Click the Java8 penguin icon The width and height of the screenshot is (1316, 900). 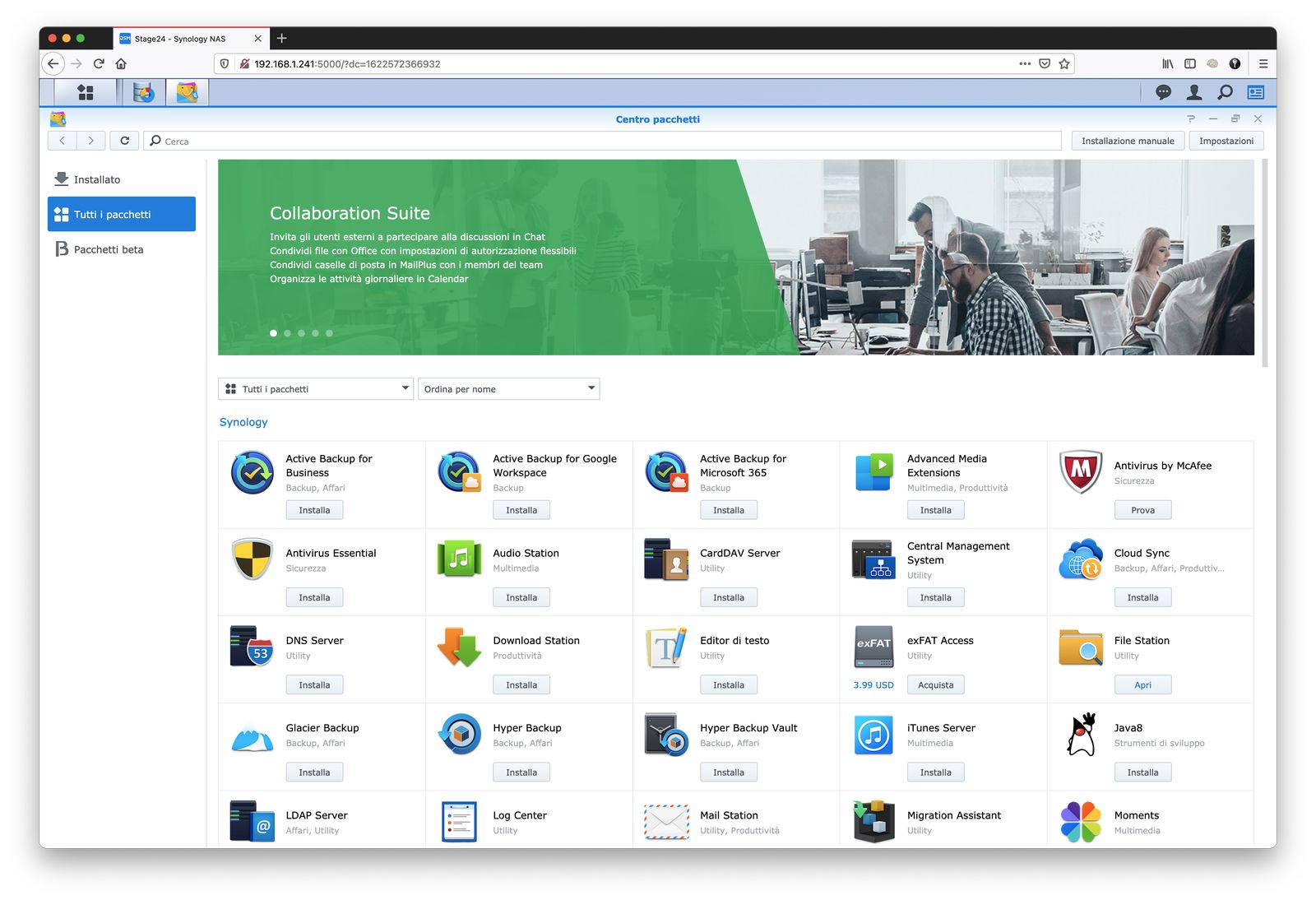click(x=1082, y=734)
